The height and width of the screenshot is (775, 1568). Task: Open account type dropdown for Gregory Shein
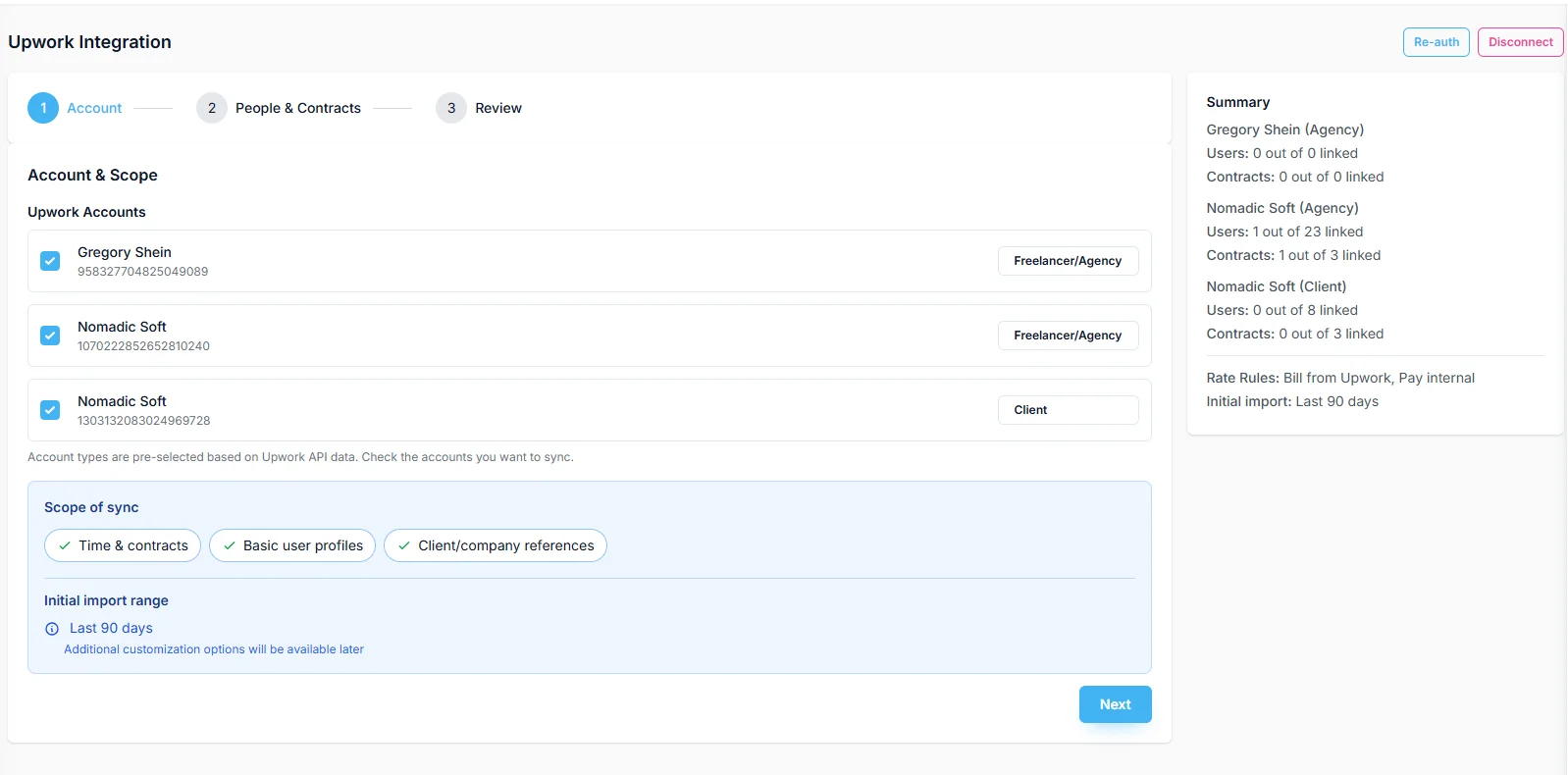coord(1069,261)
